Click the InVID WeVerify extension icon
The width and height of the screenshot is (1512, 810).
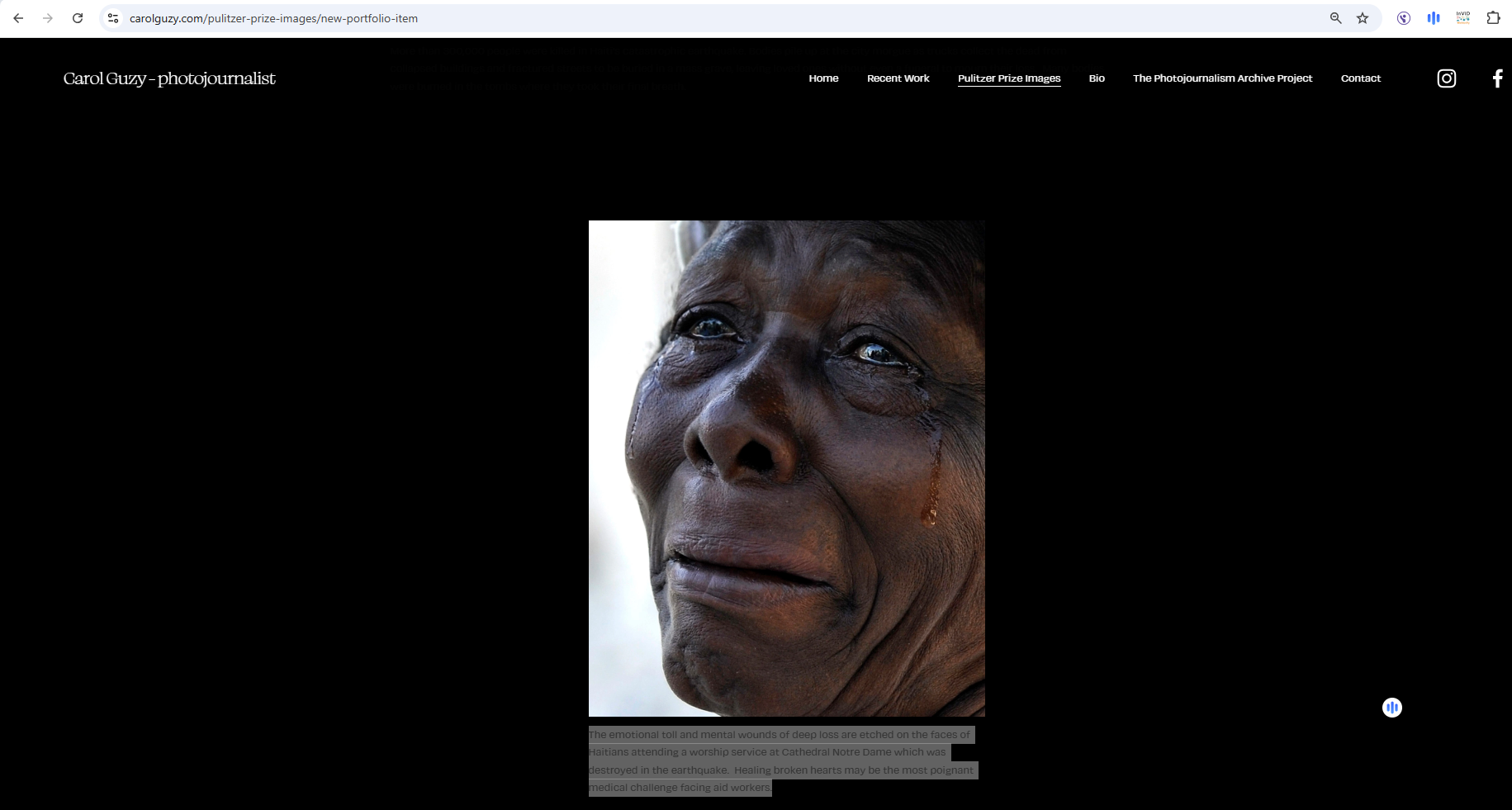pos(1462,18)
